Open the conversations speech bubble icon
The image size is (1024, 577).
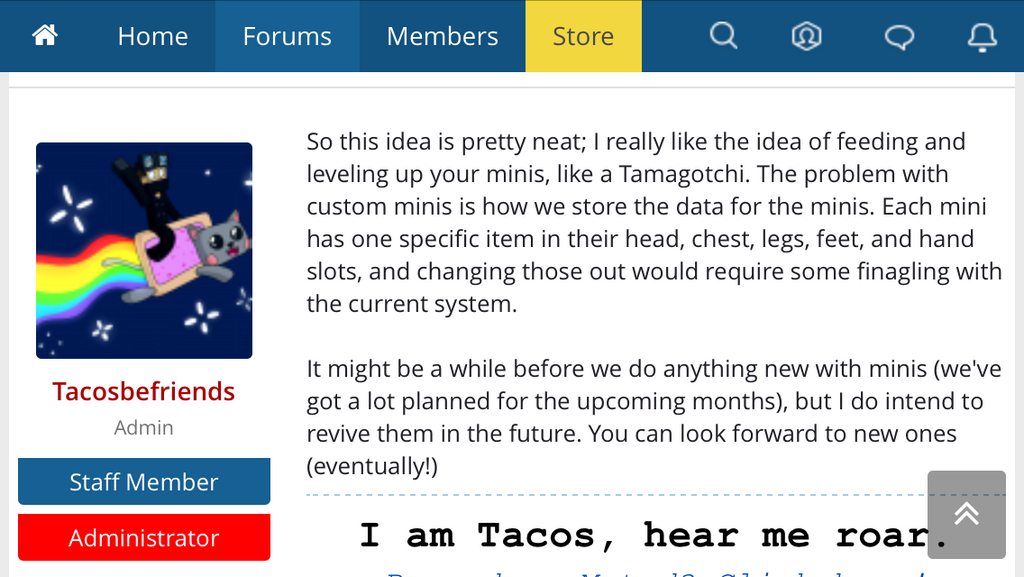[x=899, y=37]
